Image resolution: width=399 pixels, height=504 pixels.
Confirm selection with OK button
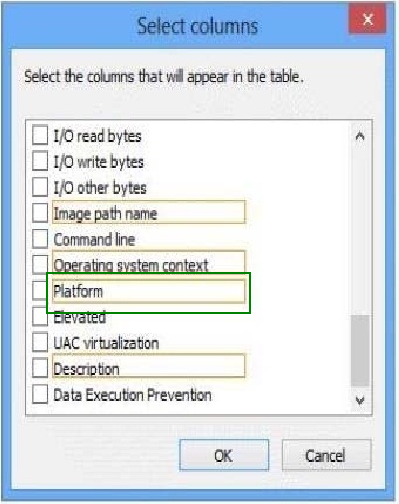pos(224,455)
